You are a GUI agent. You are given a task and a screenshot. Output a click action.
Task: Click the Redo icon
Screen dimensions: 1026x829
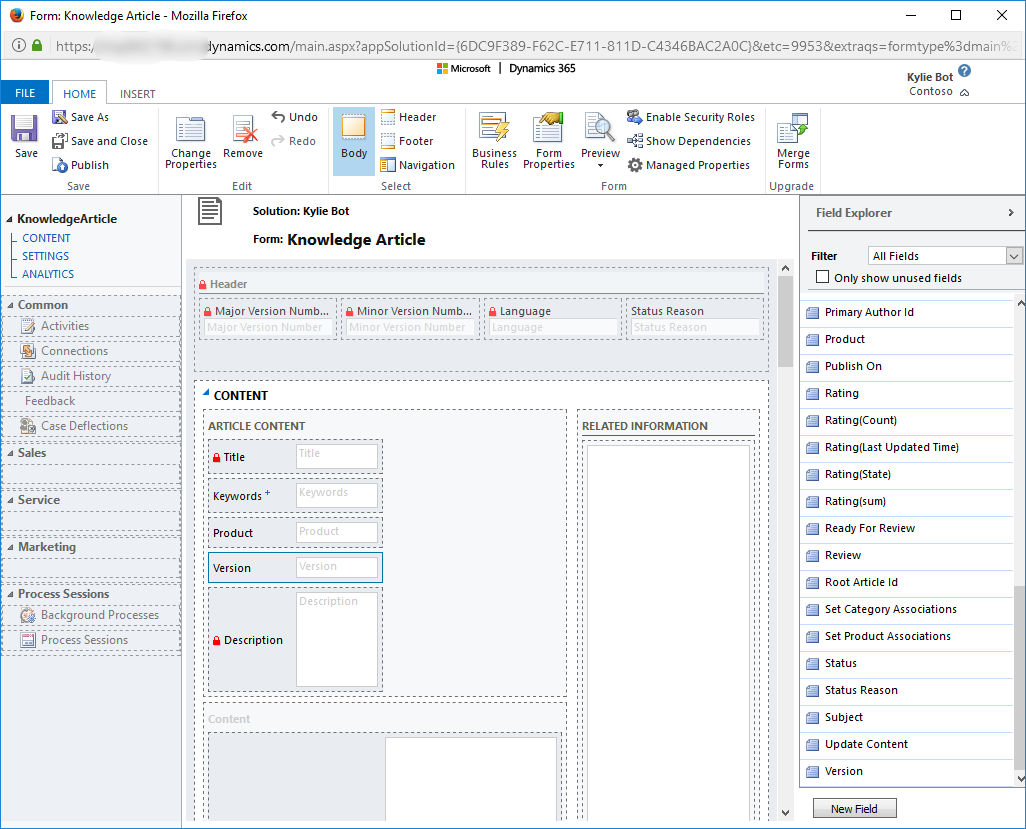[x=278, y=141]
